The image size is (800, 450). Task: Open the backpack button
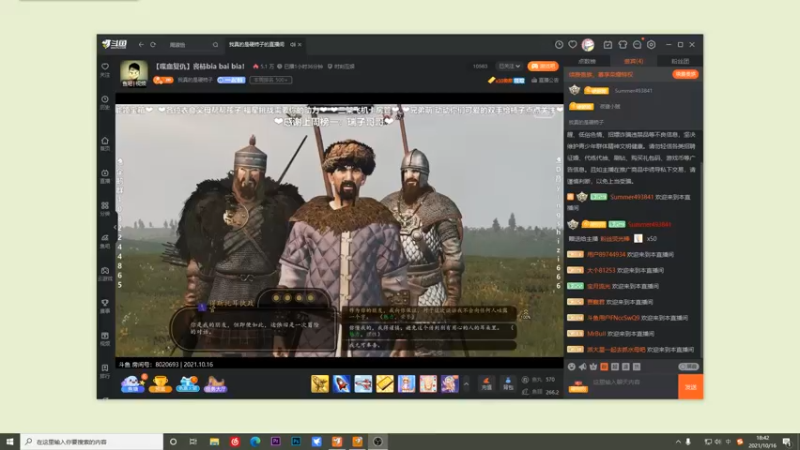[508, 384]
